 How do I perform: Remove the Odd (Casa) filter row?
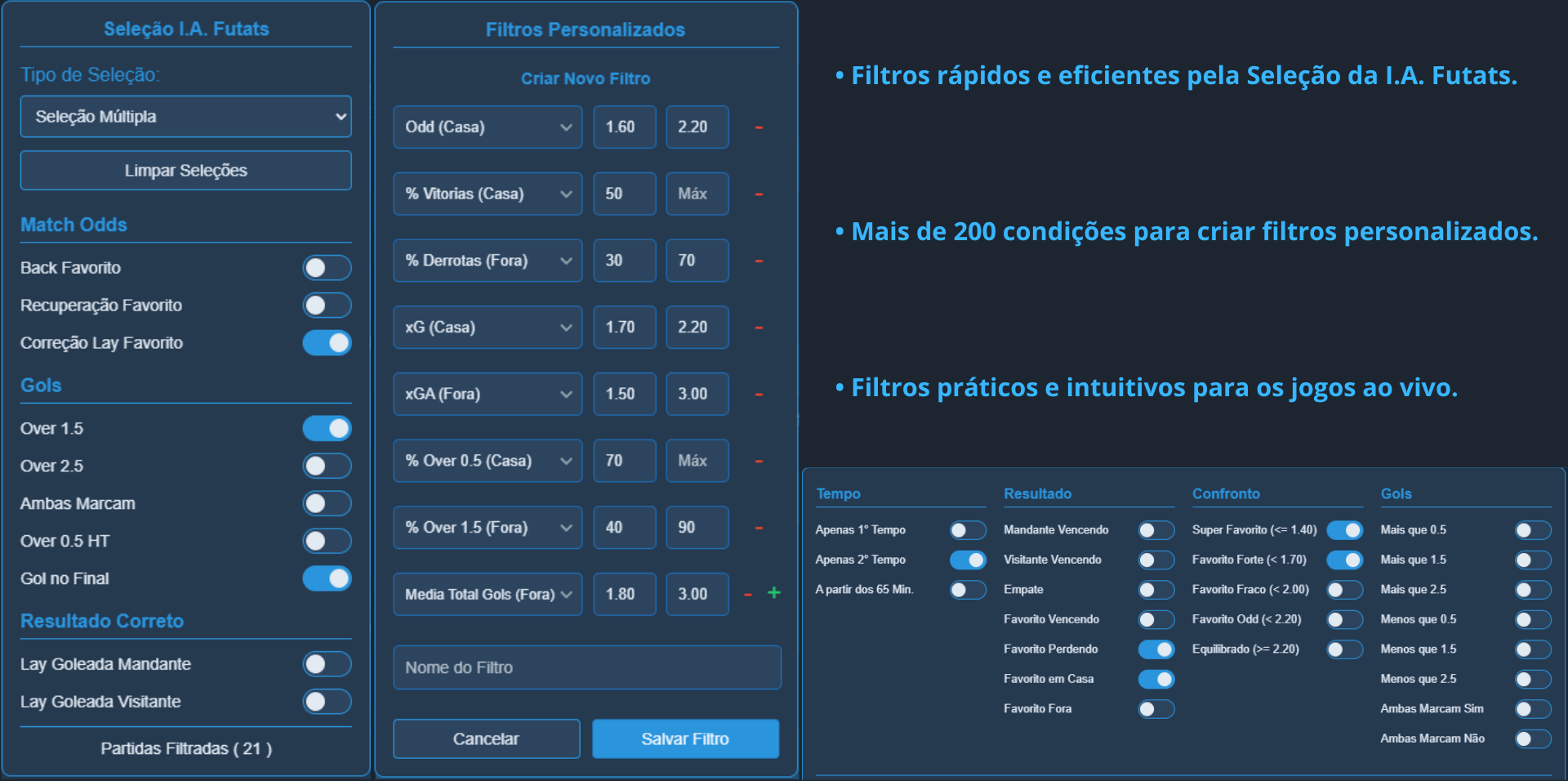pos(759,127)
